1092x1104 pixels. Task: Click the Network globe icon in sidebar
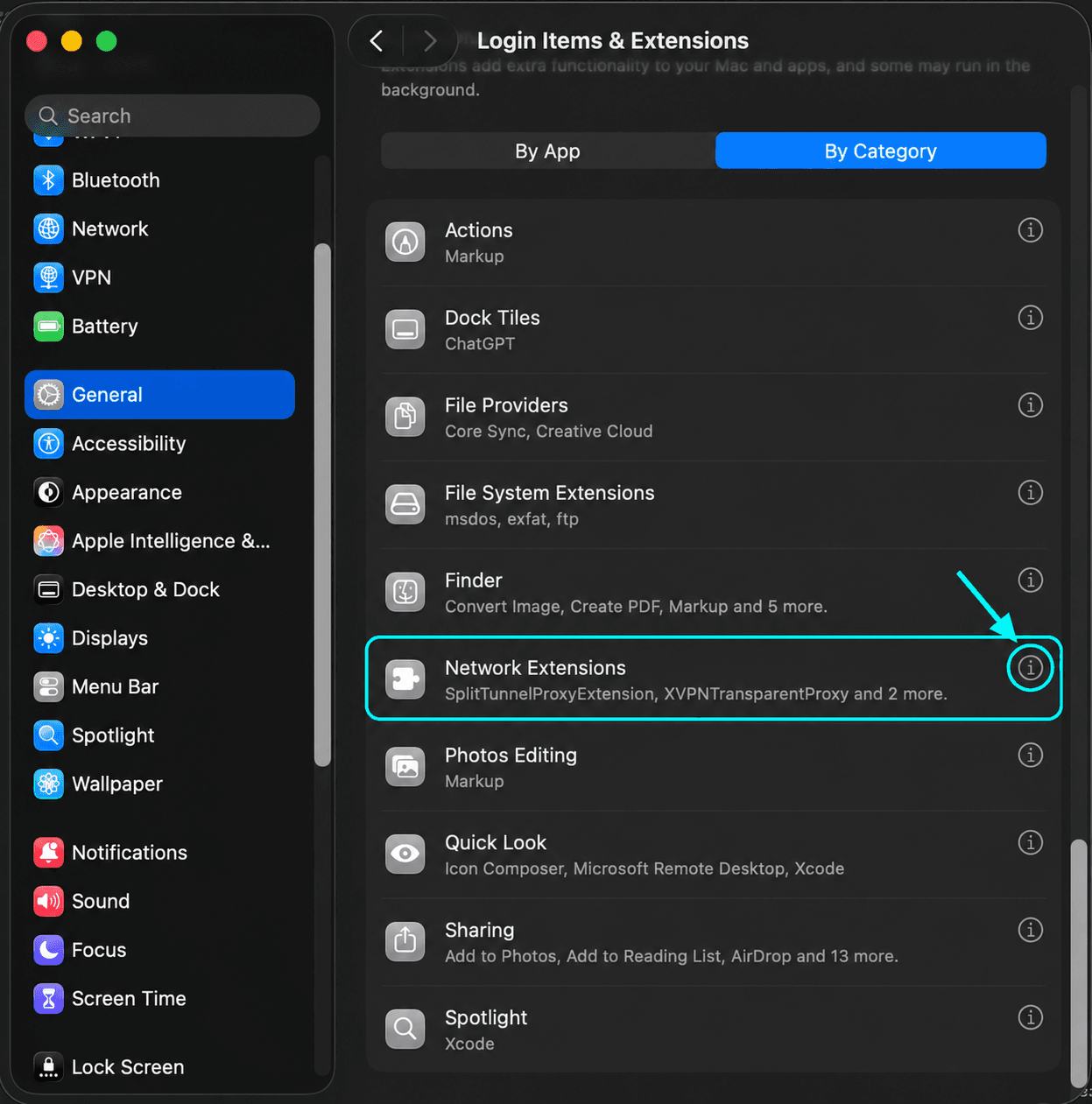click(49, 229)
